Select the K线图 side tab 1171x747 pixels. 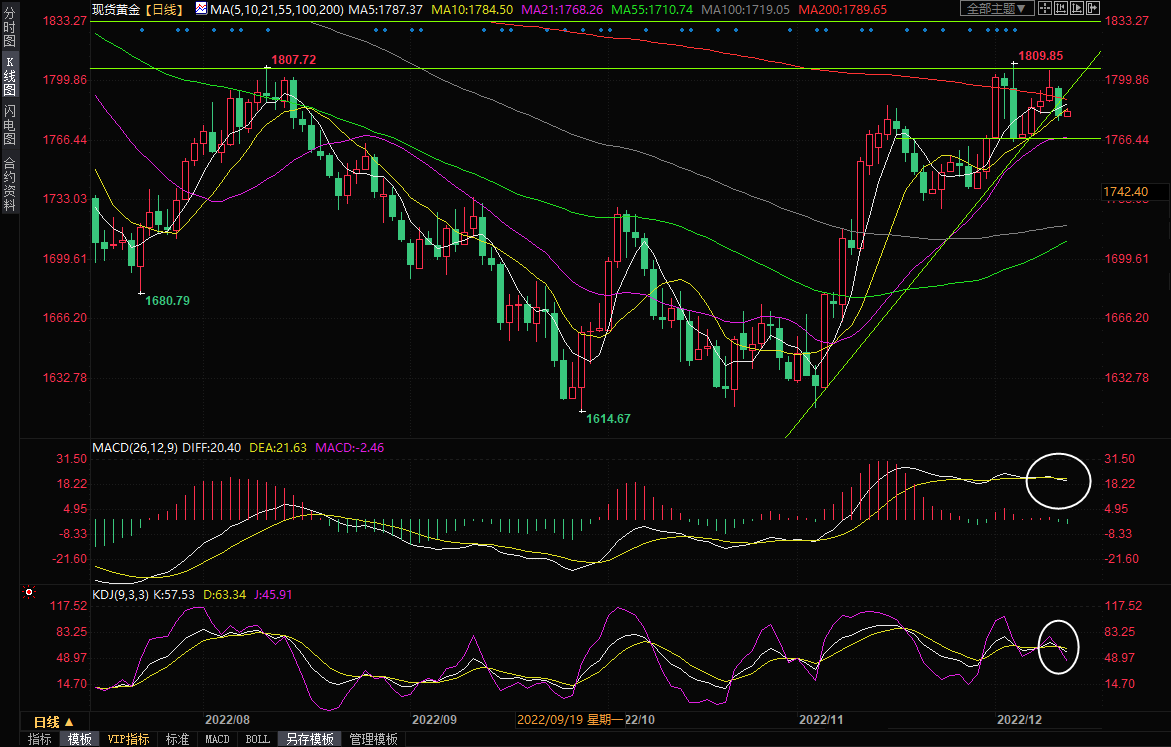click(x=9, y=74)
